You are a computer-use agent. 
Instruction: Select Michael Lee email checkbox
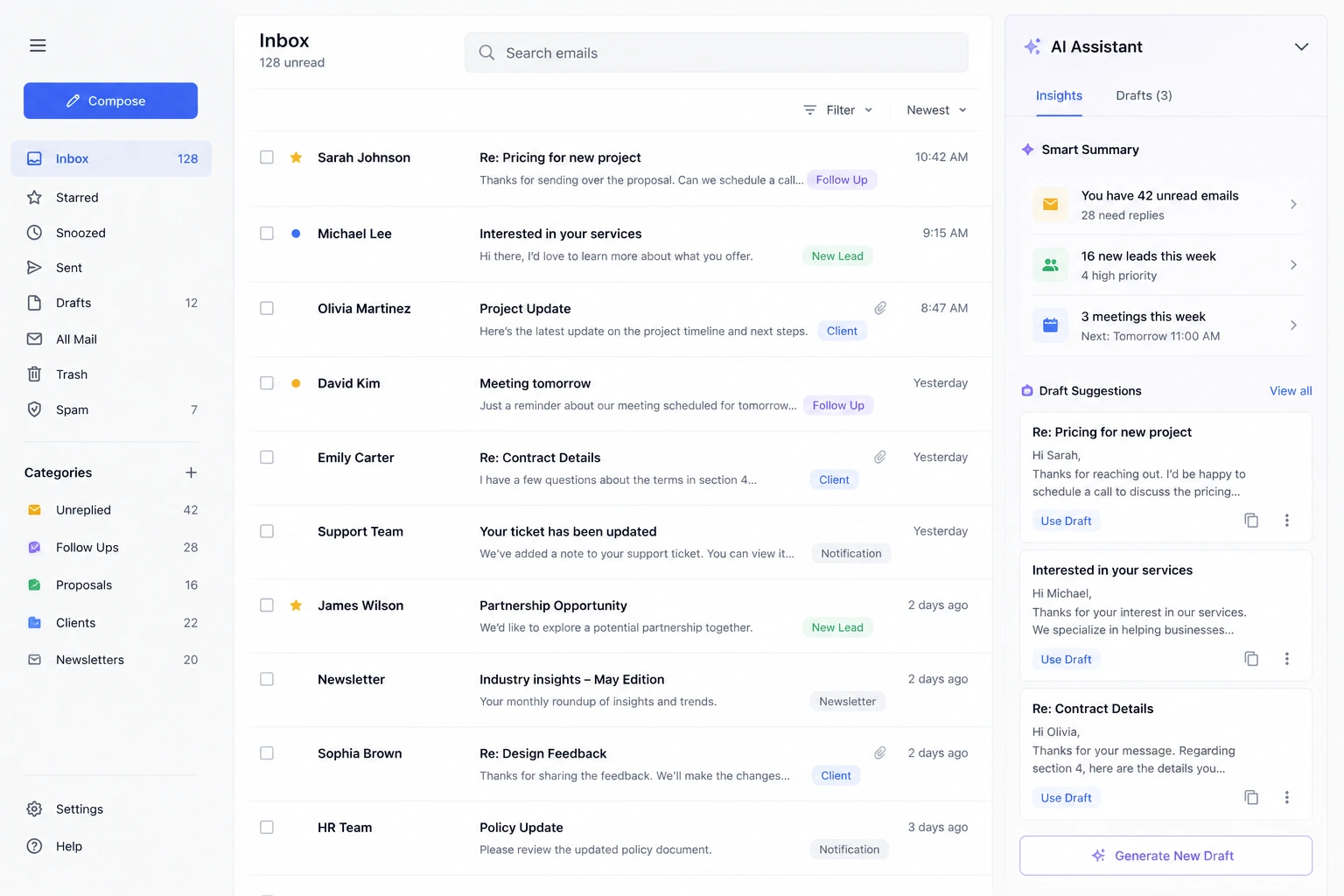267,234
